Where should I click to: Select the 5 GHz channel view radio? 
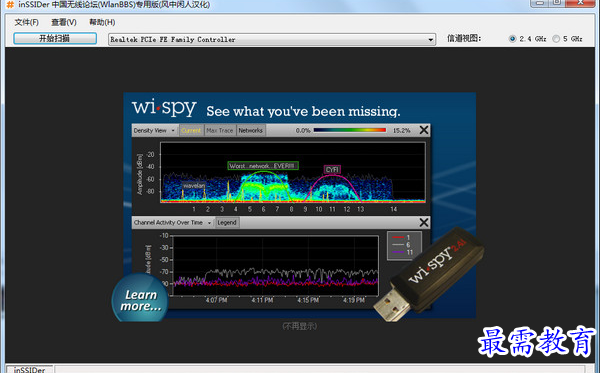coord(556,39)
